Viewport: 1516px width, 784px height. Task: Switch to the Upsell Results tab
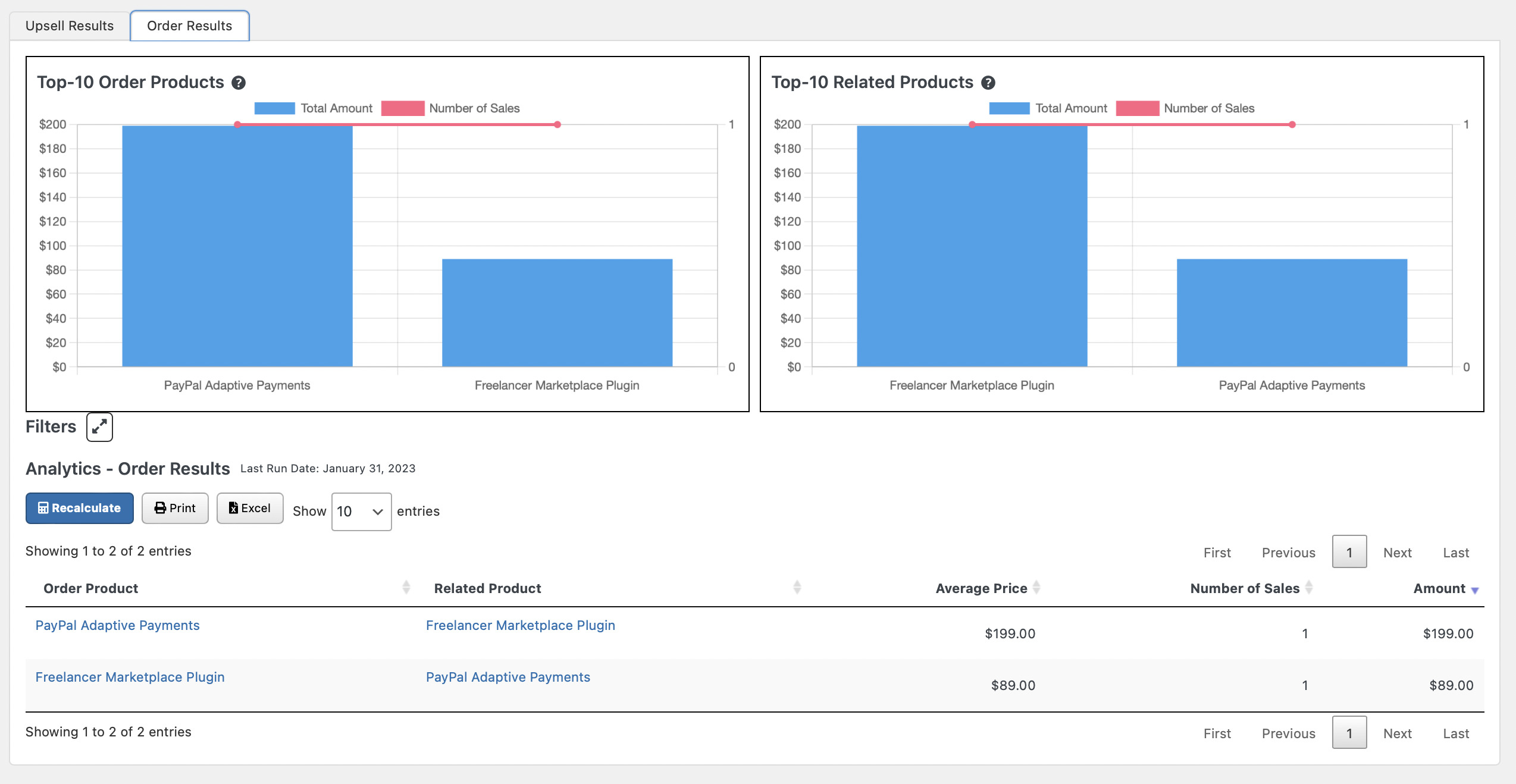[70, 26]
